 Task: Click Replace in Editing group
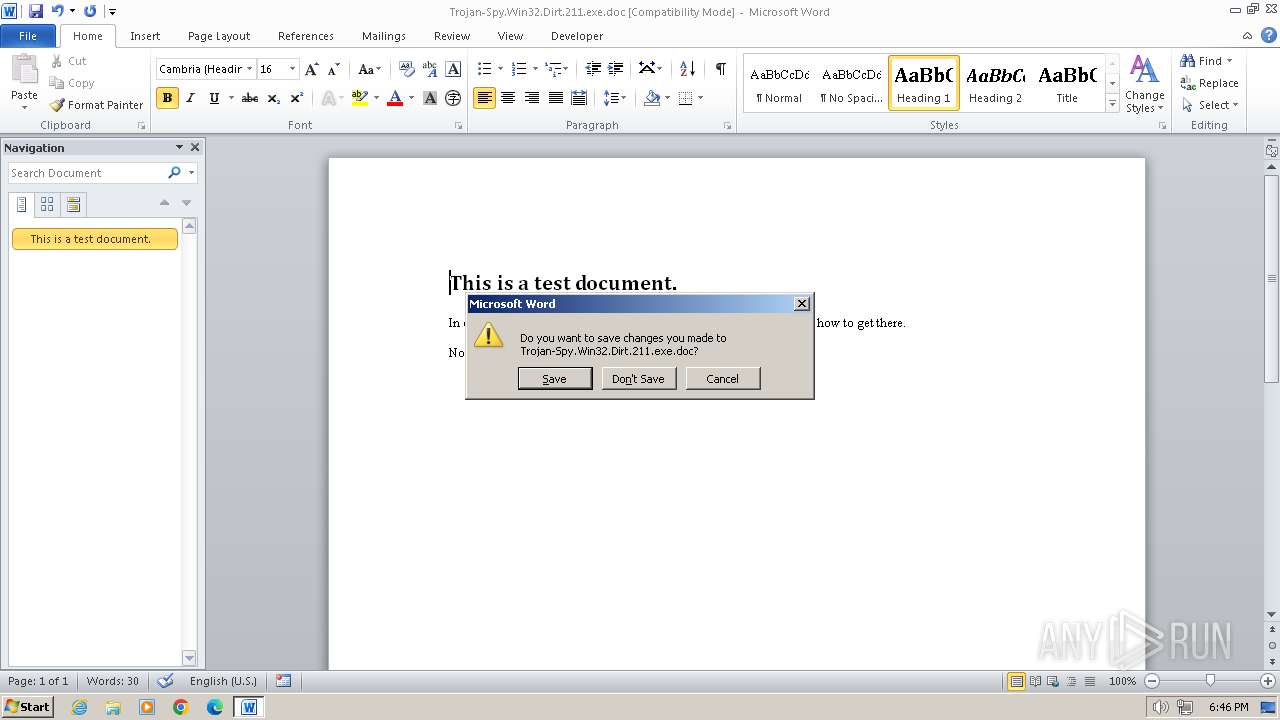click(1210, 83)
